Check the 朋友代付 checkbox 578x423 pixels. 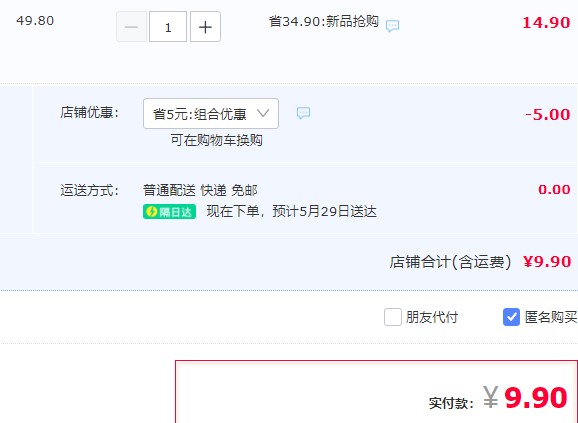click(x=393, y=317)
